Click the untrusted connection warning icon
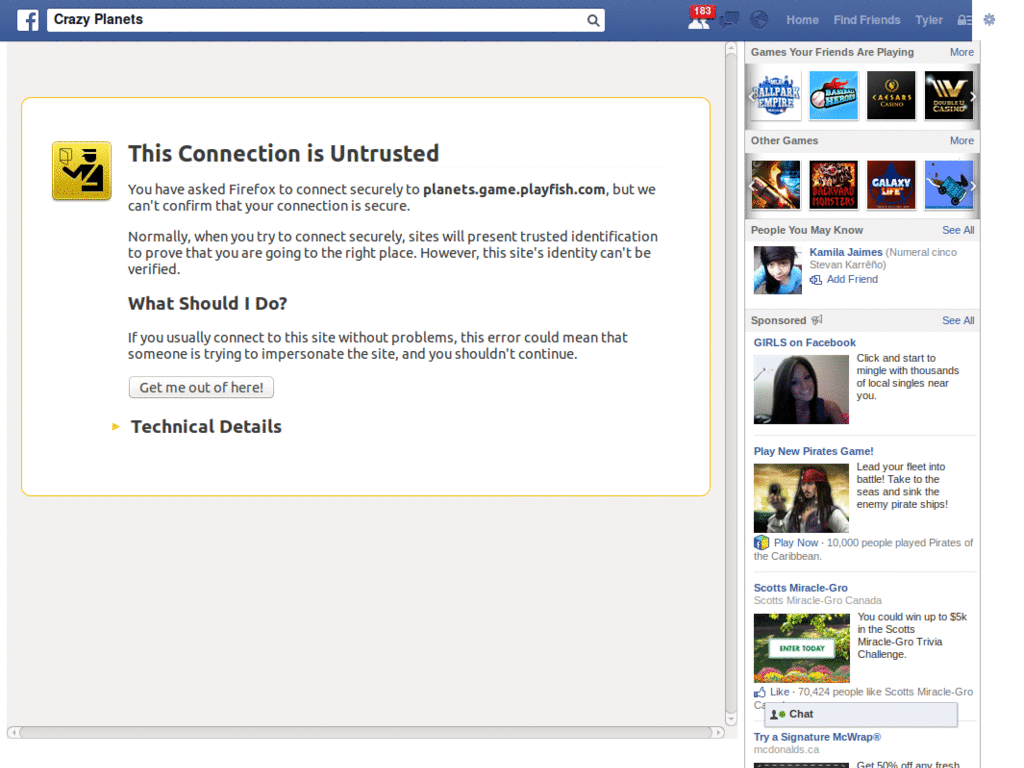 [x=82, y=170]
